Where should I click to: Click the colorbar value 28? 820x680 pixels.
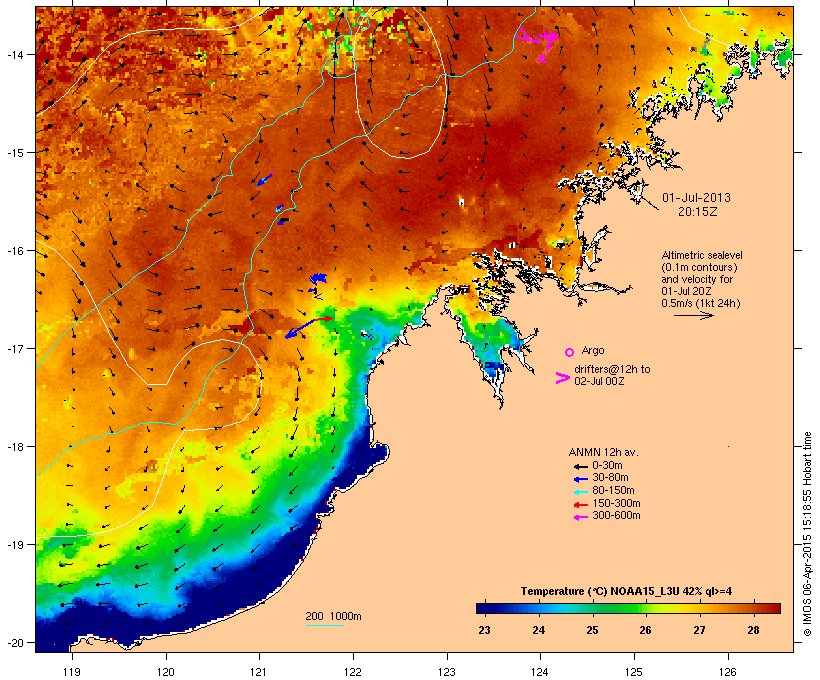753,630
